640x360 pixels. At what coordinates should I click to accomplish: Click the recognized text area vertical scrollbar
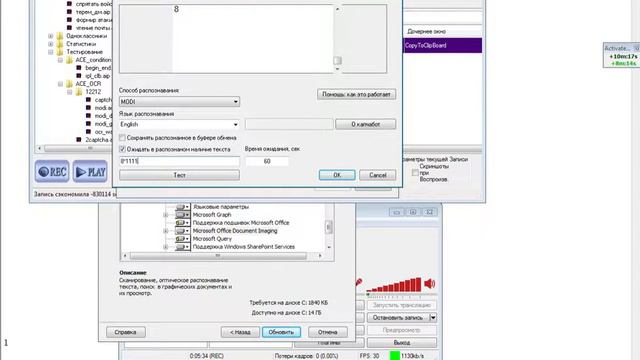[x=337, y=39]
